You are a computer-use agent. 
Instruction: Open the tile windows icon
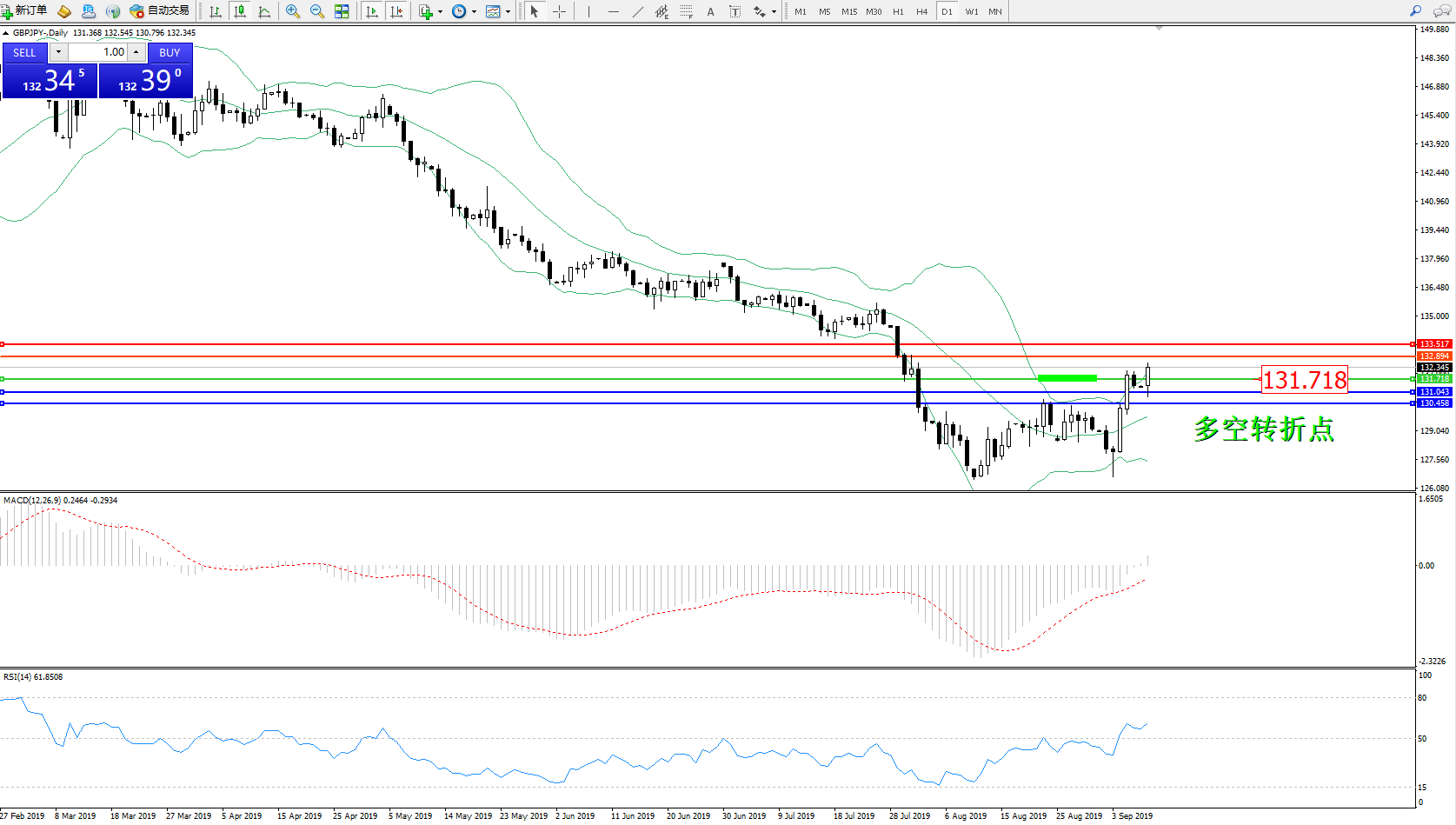tap(342, 11)
